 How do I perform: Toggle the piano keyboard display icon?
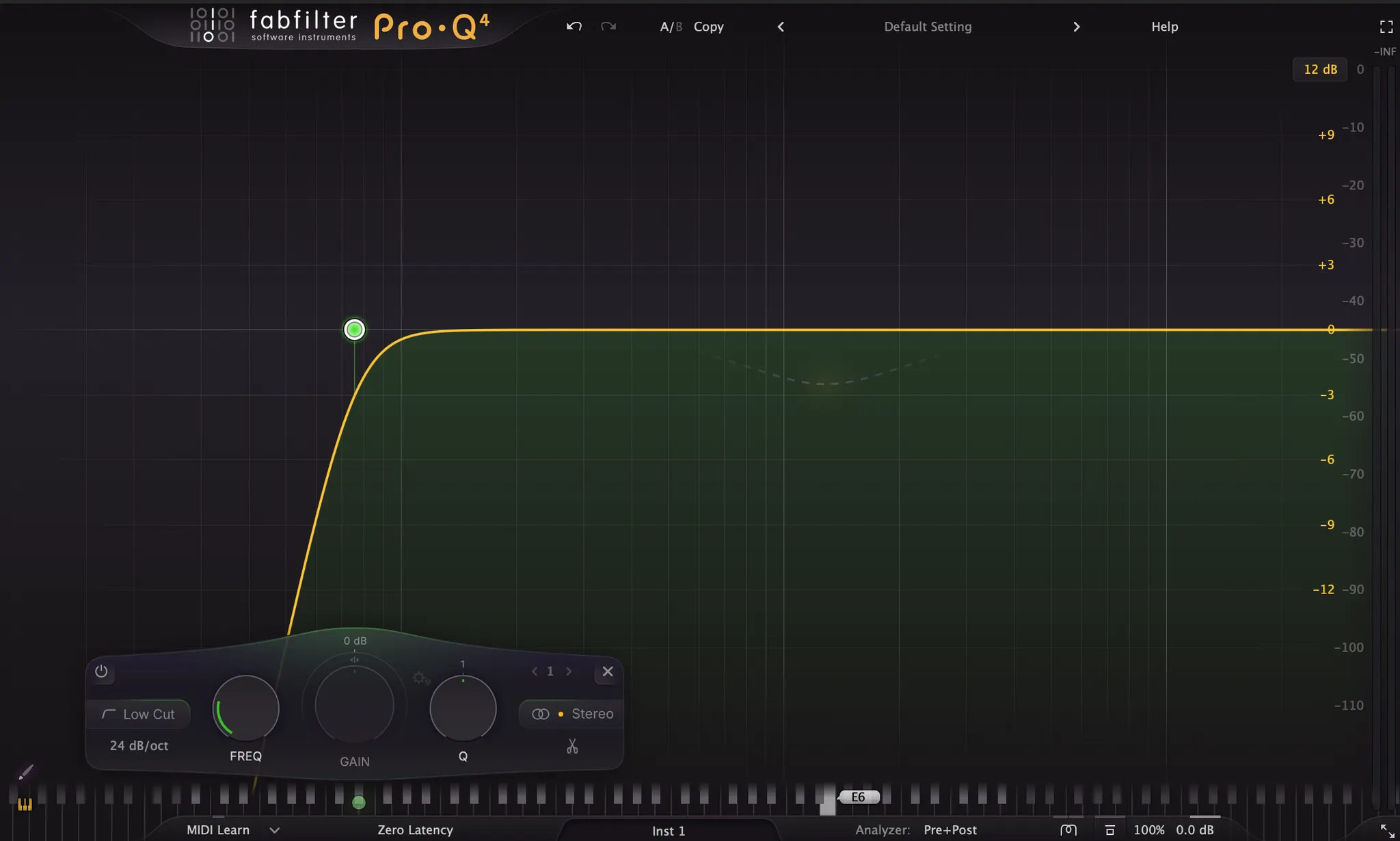pos(25,805)
